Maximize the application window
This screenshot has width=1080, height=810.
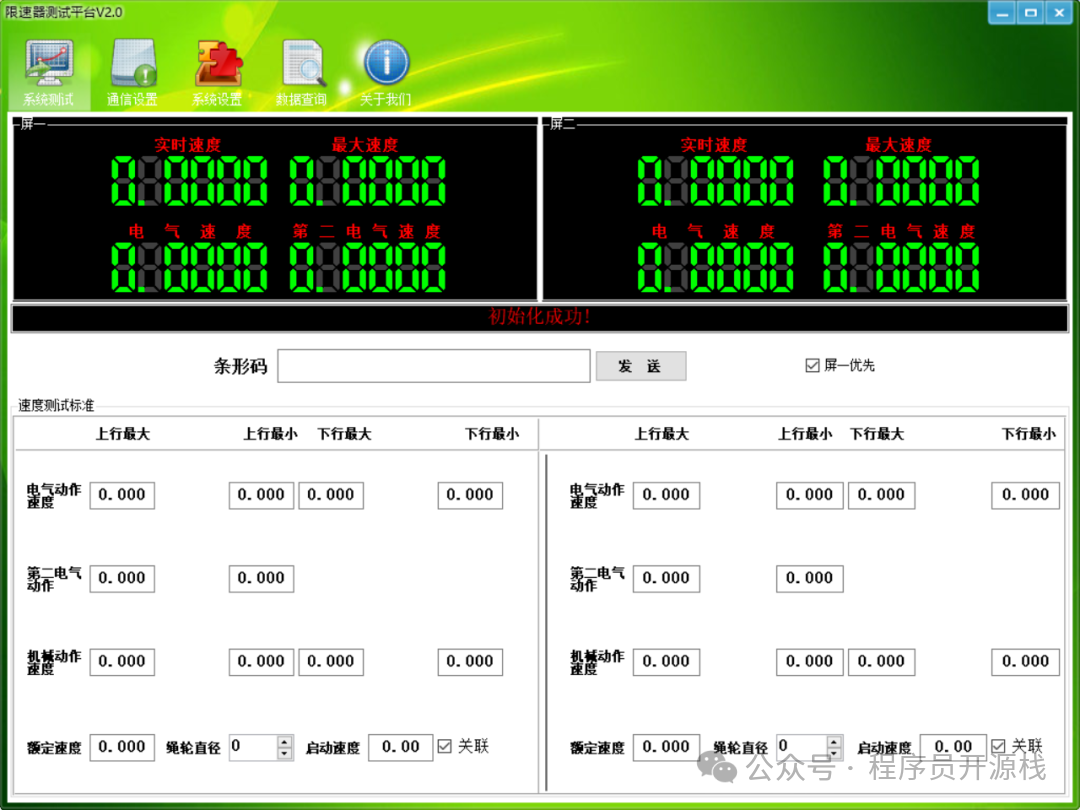point(1031,12)
